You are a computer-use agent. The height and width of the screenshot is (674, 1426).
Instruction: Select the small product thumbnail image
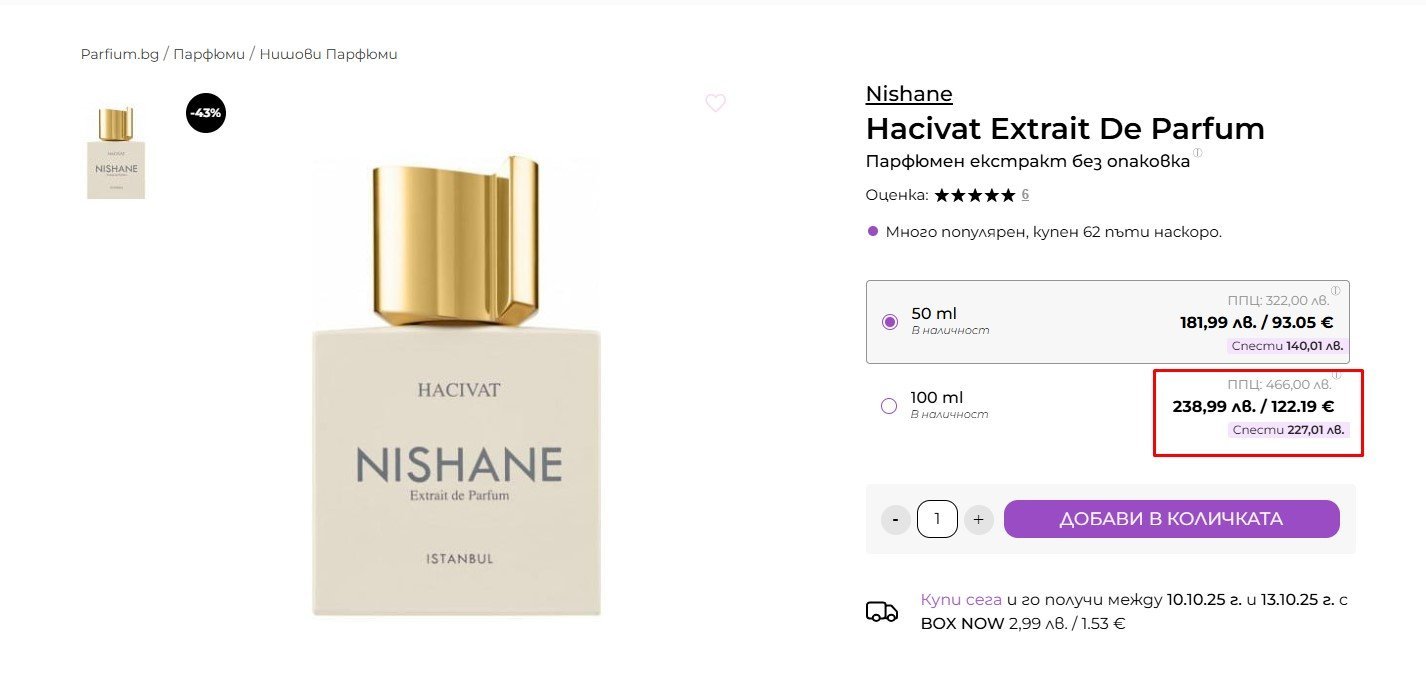116,153
